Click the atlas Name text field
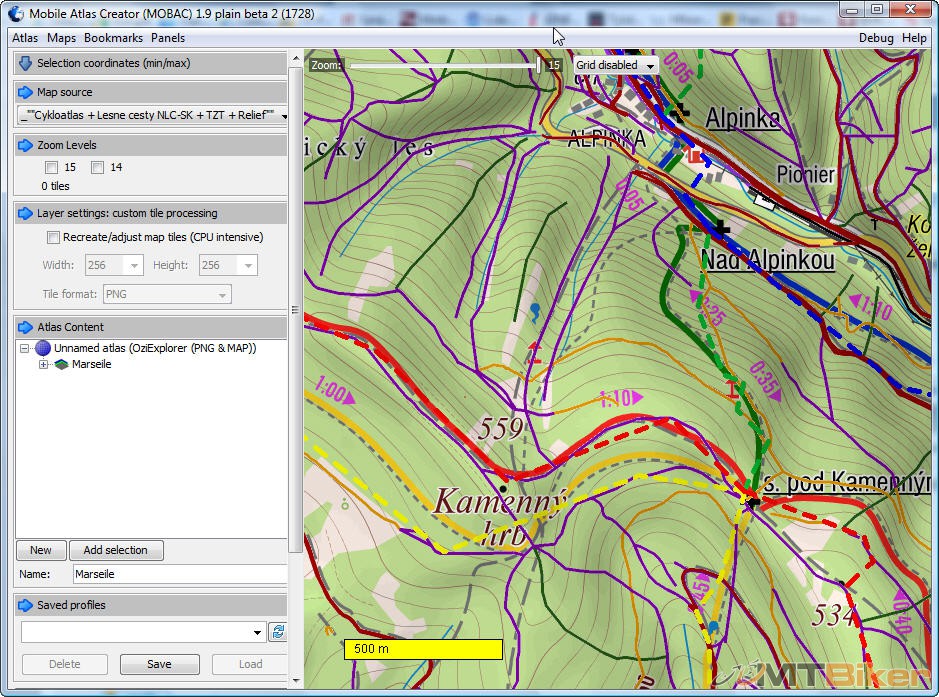Image resolution: width=939 pixels, height=697 pixels. tap(180, 575)
